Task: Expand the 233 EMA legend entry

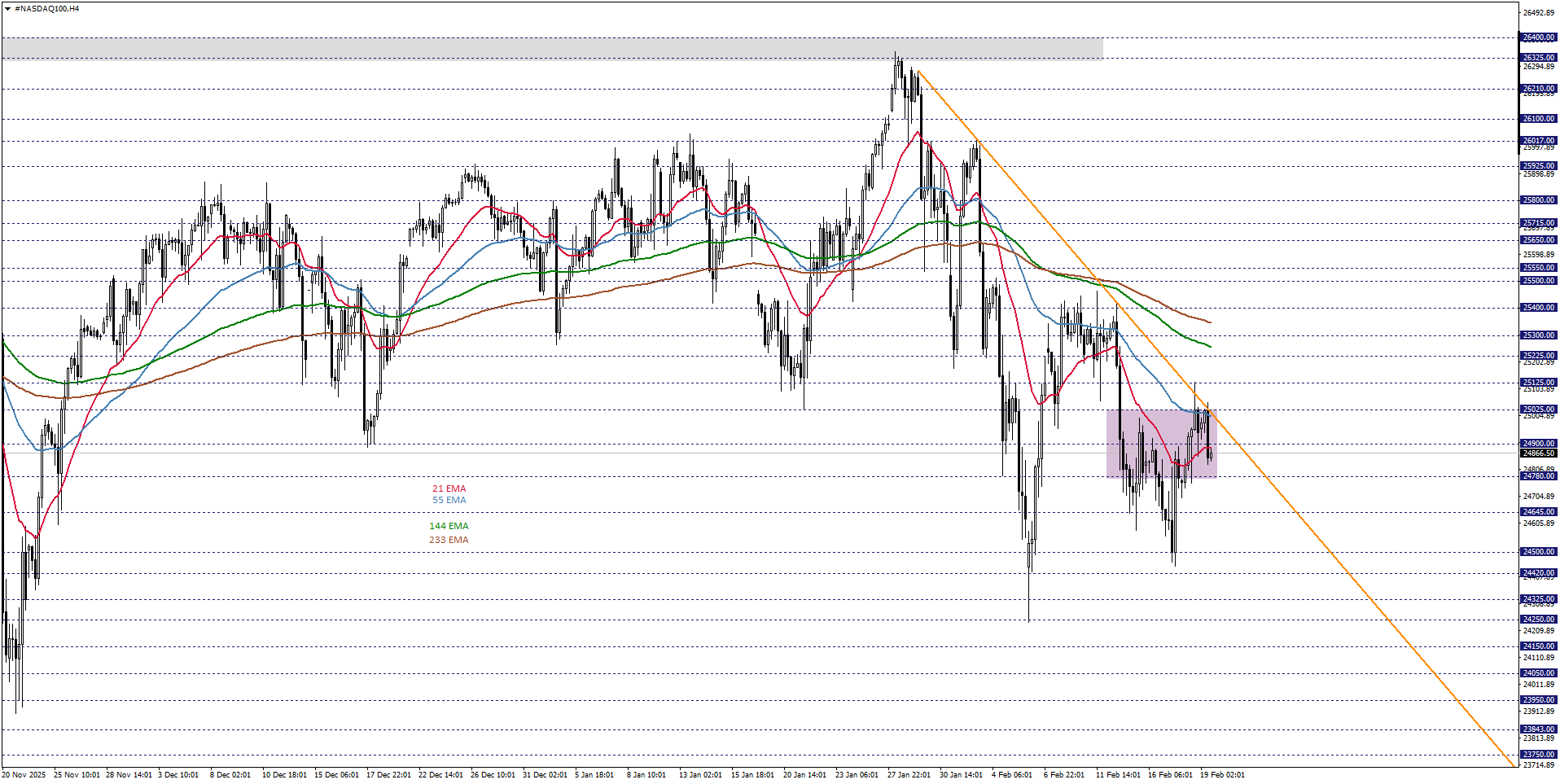Action: (x=449, y=539)
